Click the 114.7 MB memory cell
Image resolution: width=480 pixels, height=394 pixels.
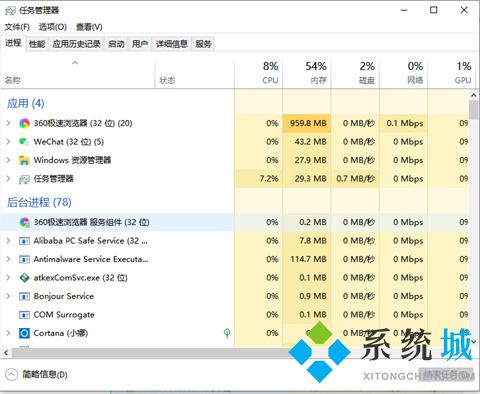(x=307, y=259)
